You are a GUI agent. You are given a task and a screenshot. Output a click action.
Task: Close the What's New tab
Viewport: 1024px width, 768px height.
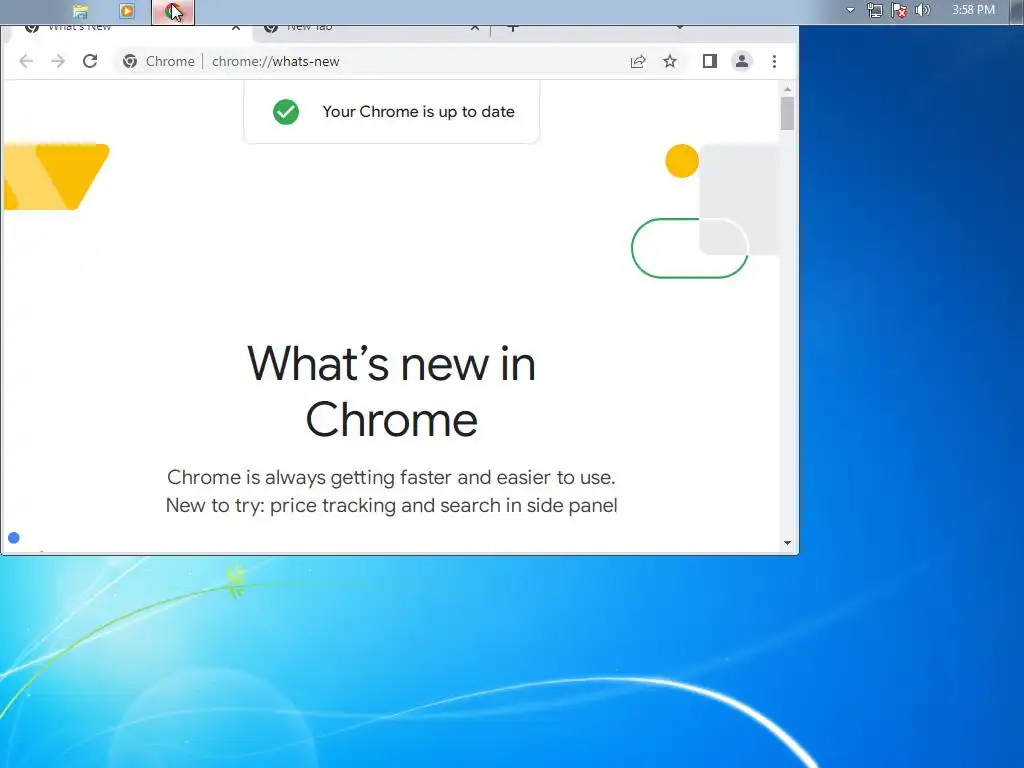[236, 27]
